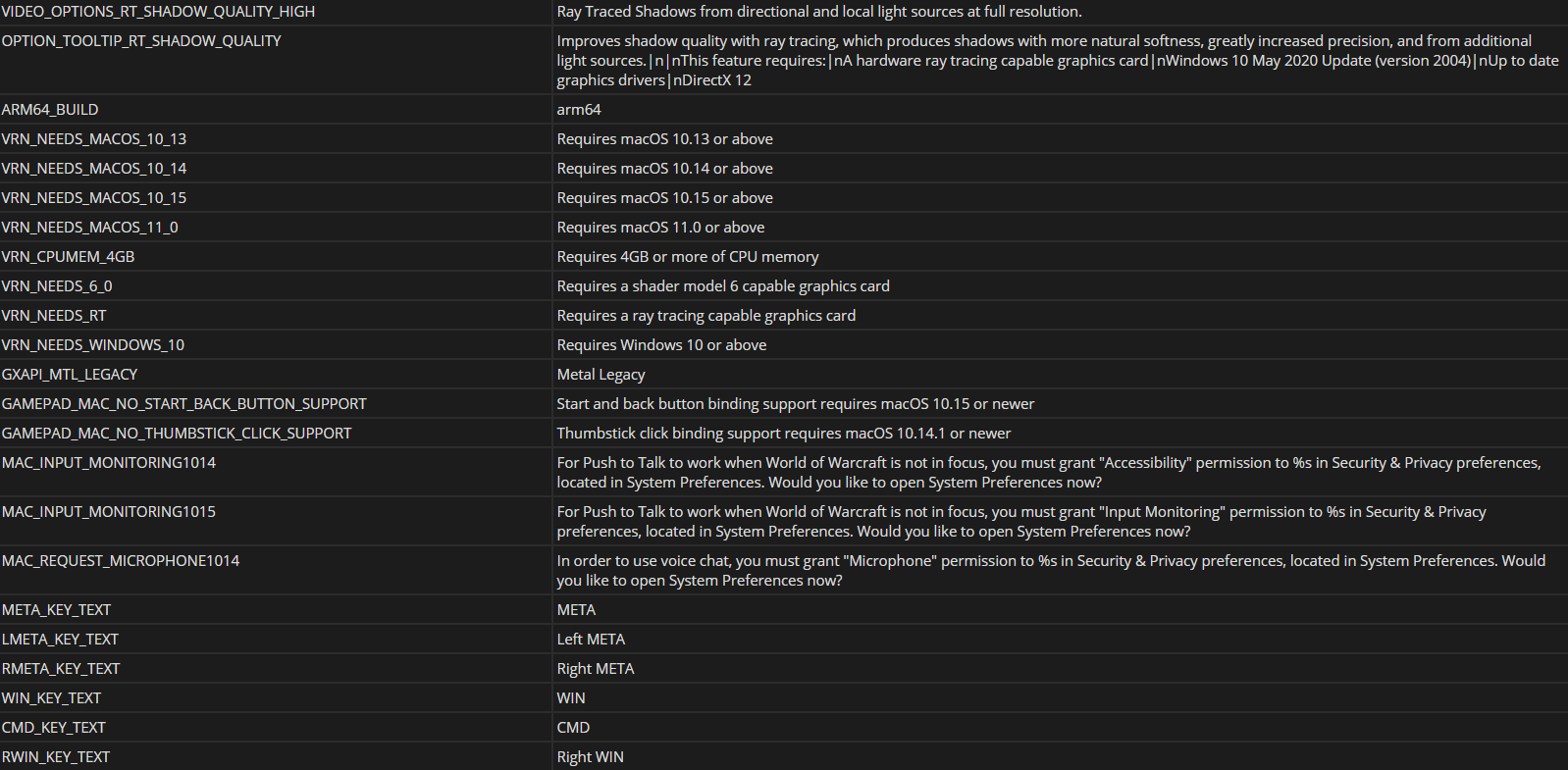Click the GAMEPAD_MAC_NO_START_BACK_BUTTON_SUPPORT key
Image resolution: width=1568 pixels, height=770 pixels.
[184, 404]
